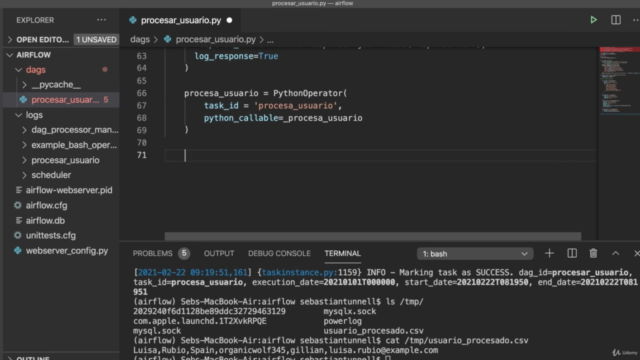Screen dimensions: 640x360
Task: Open webserver_config.py file
Action: [x=67, y=251]
